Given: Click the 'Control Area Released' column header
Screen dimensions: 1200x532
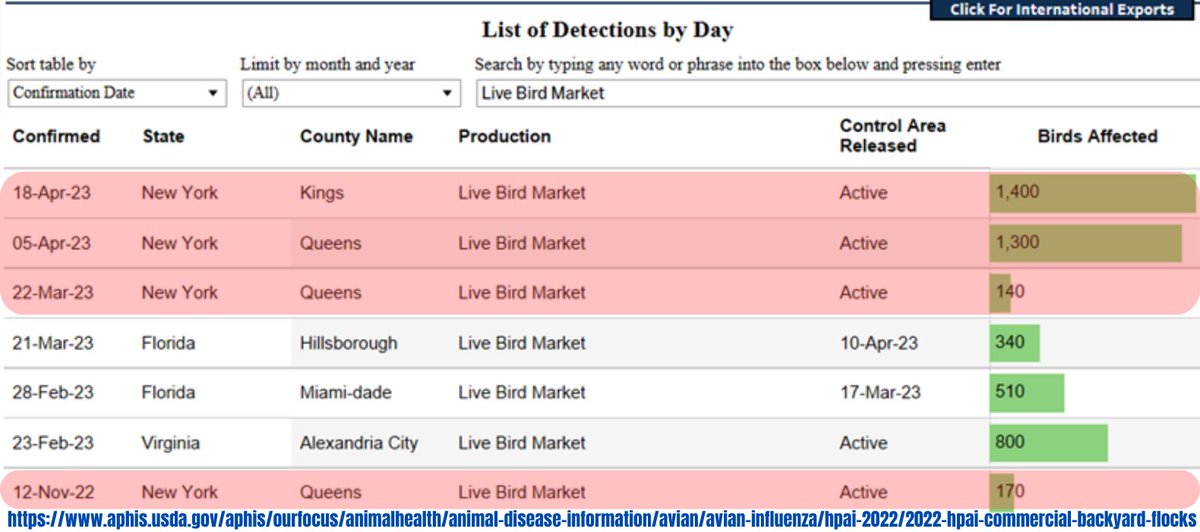Looking at the screenshot, I should click(x=892, y=136).
